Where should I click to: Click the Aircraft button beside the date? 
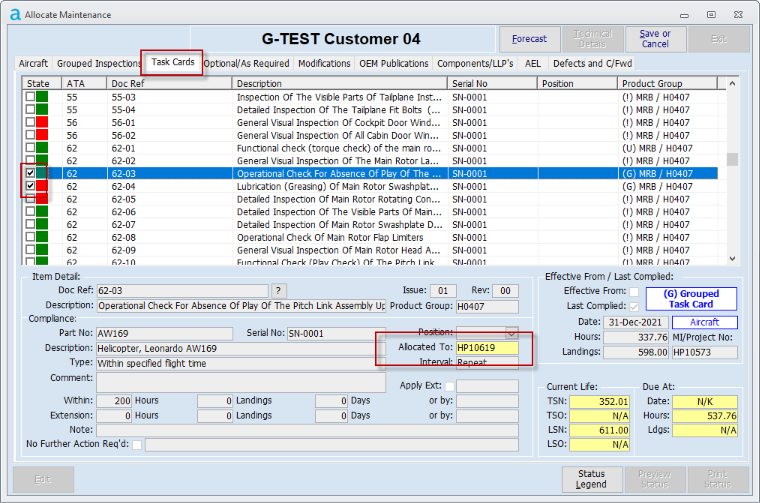705,322
